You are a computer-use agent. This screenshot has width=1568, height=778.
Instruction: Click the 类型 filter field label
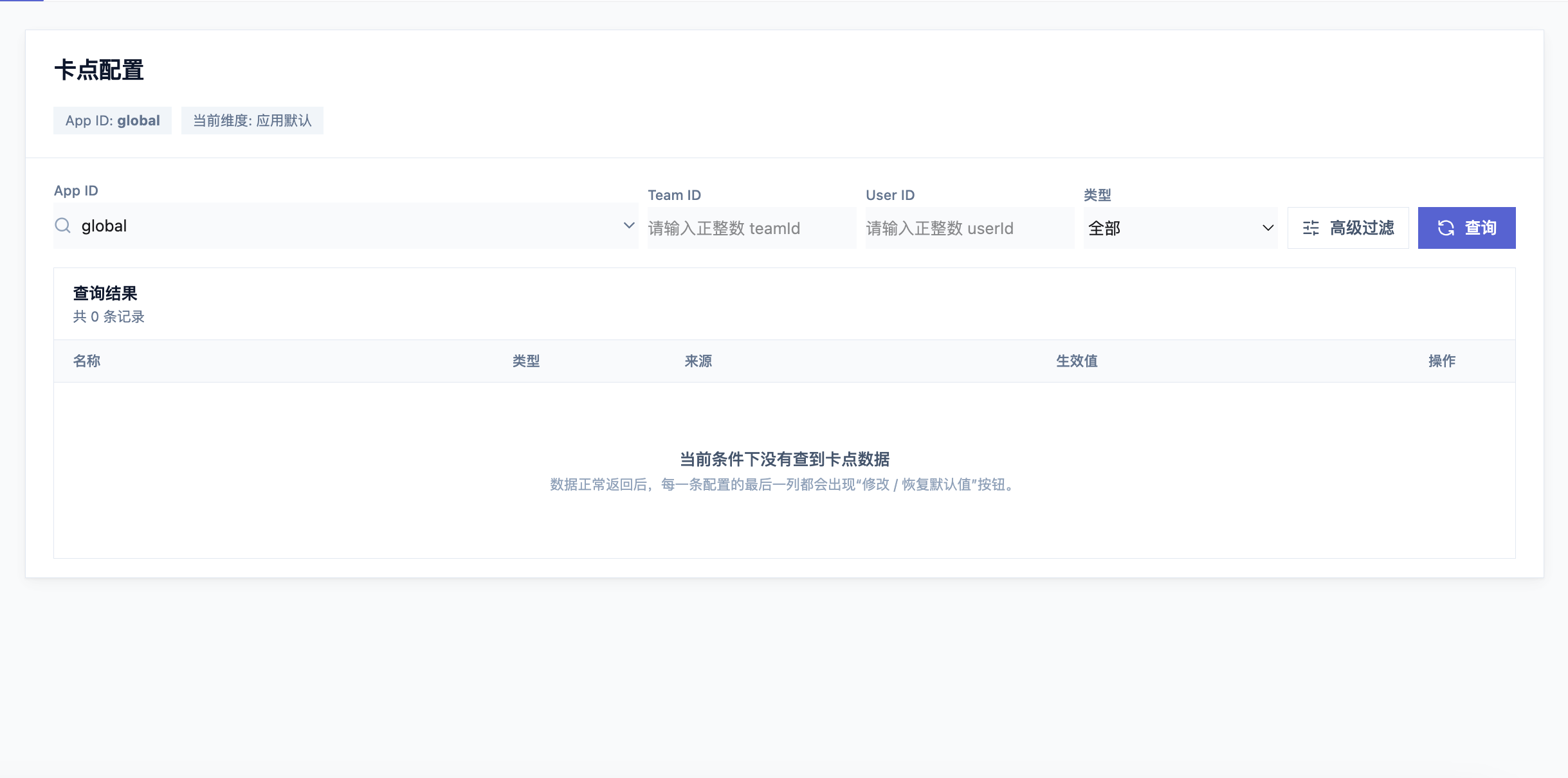(1097, 195)
